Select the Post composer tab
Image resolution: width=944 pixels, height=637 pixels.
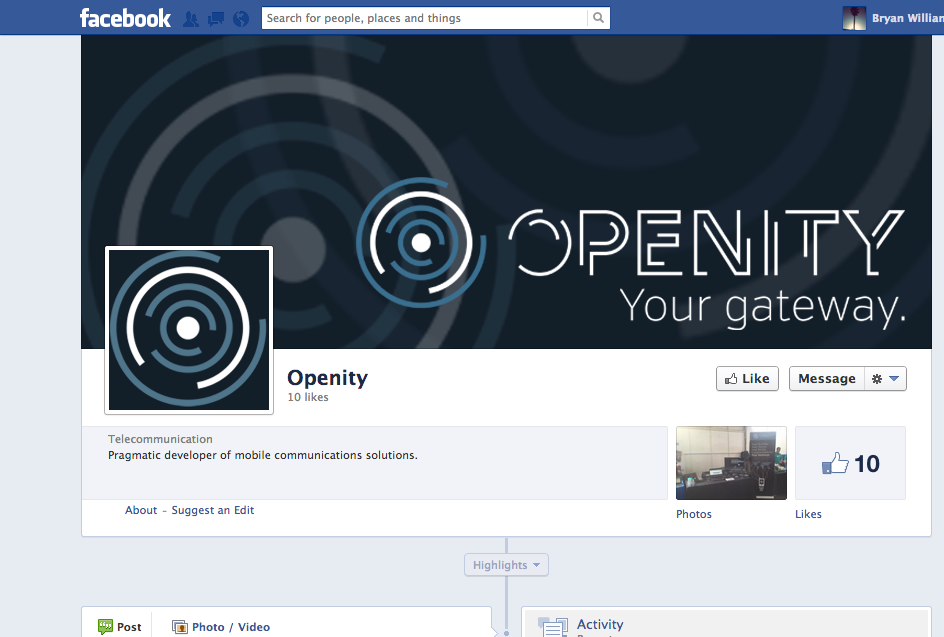[120, 627]
